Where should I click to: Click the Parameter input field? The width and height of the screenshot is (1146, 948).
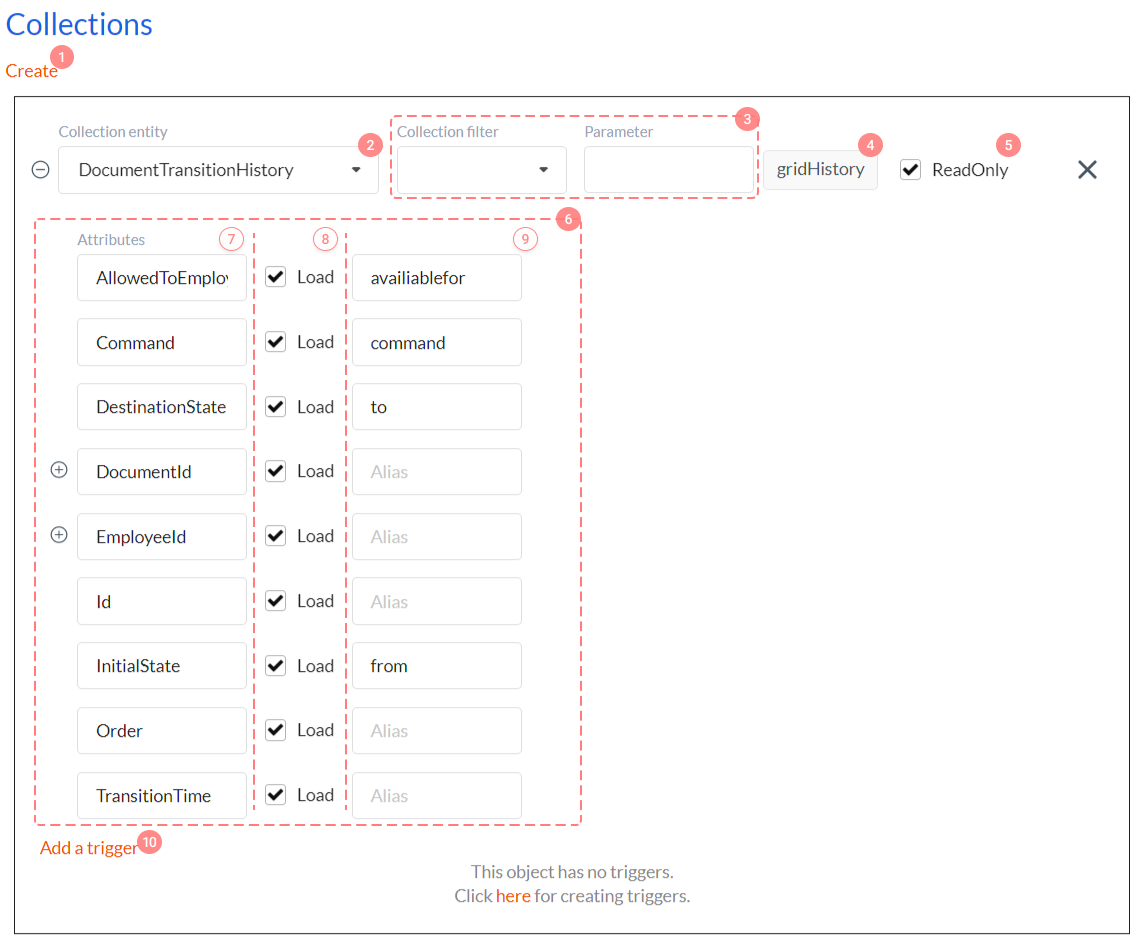click(x=669, y=170)
